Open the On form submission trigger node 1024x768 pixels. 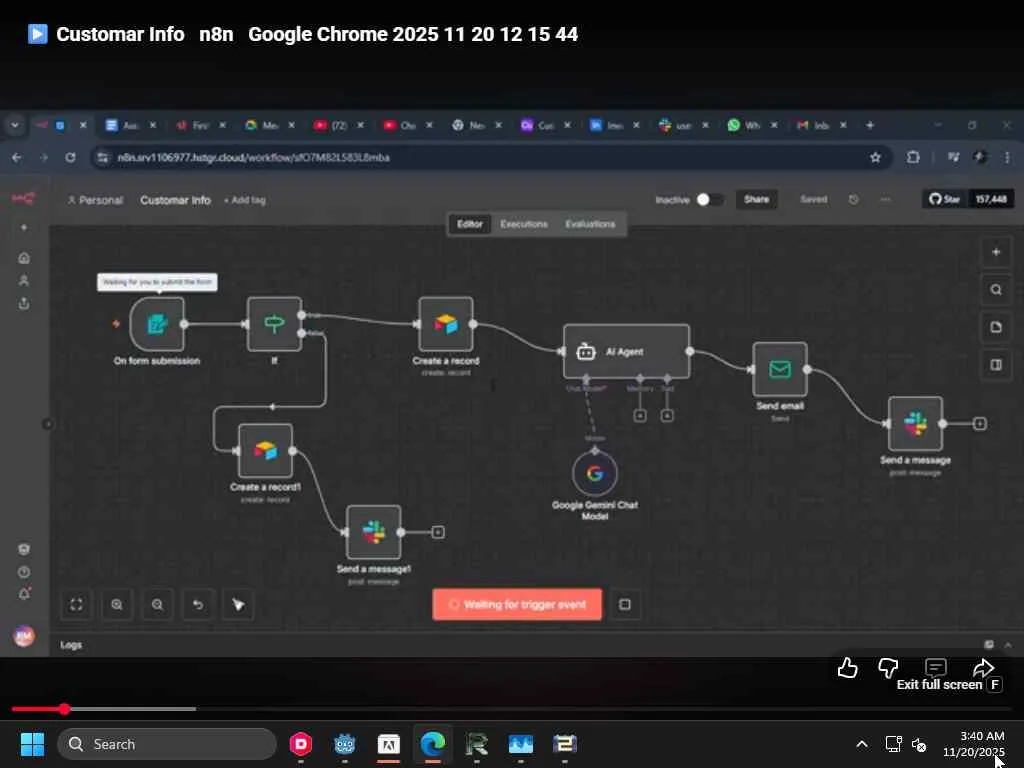(x=157, y=324)
